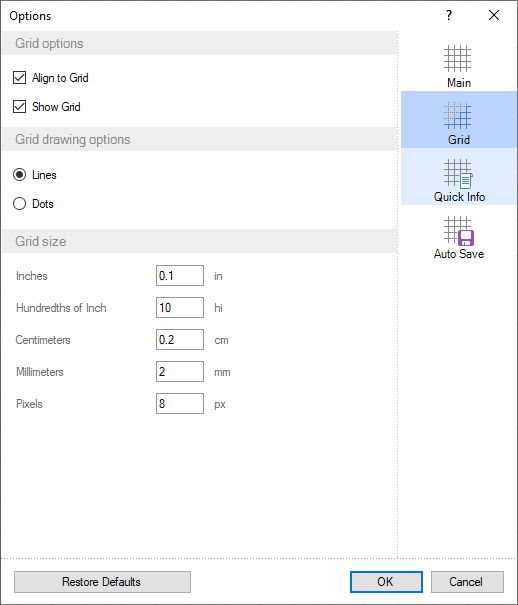This screenshot has height=605, width=518.
Task: Select the Millimeters input box
Action: 180,372
